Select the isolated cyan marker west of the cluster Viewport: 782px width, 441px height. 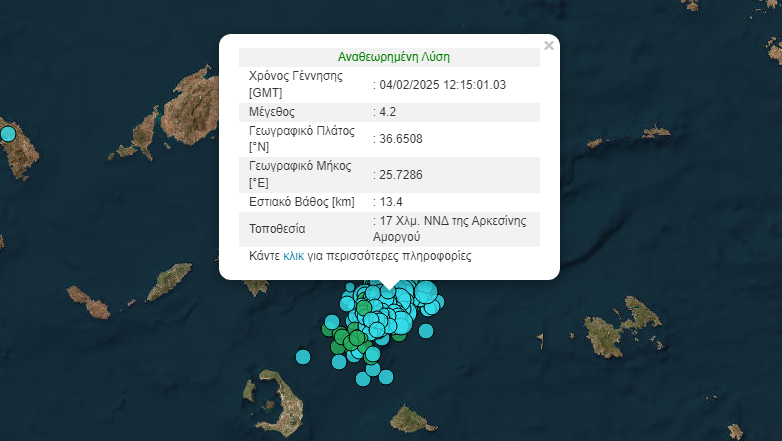304,356
